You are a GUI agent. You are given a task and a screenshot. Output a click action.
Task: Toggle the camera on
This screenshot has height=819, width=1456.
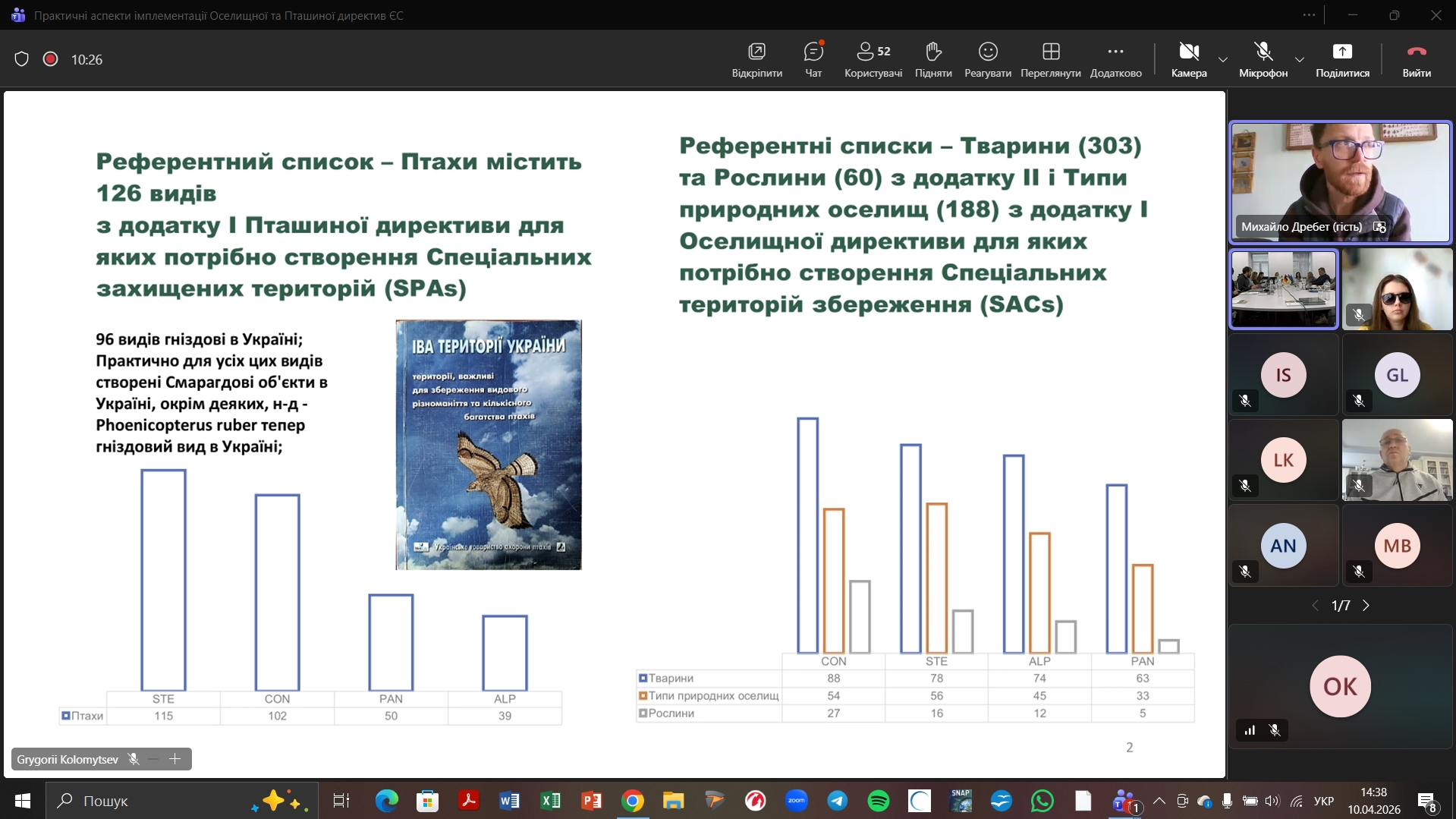(x=1188, y=59)
